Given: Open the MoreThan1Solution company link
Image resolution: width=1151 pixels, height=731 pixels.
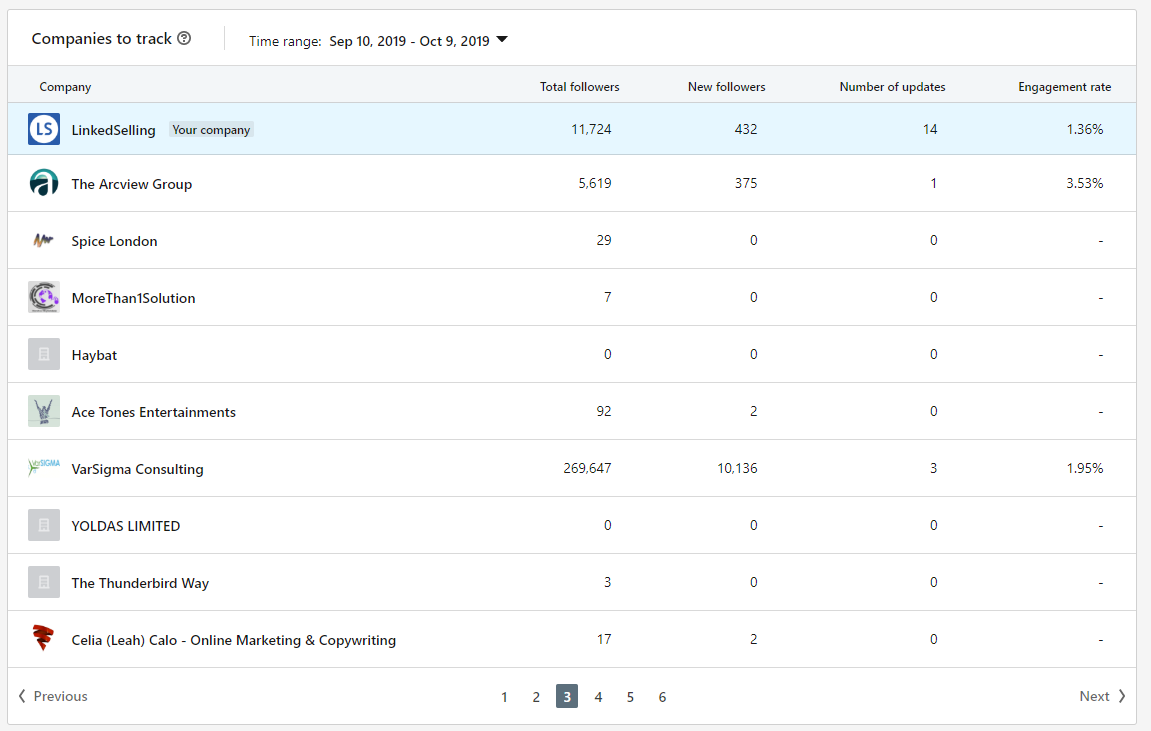Looking at the screenshot, I should pos(133,298).
